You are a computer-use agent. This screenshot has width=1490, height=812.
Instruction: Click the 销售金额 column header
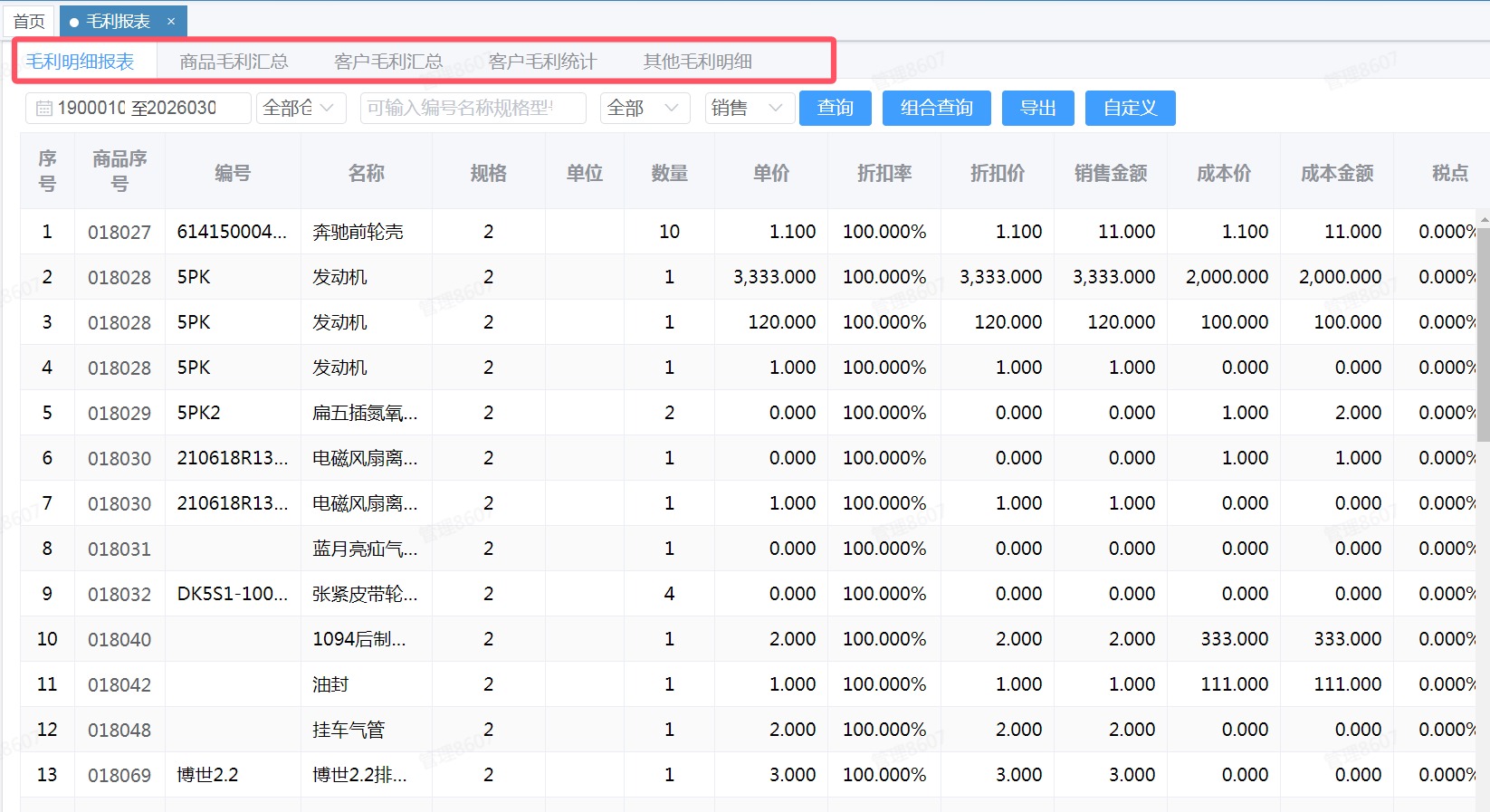click(x=1110, y=172)
